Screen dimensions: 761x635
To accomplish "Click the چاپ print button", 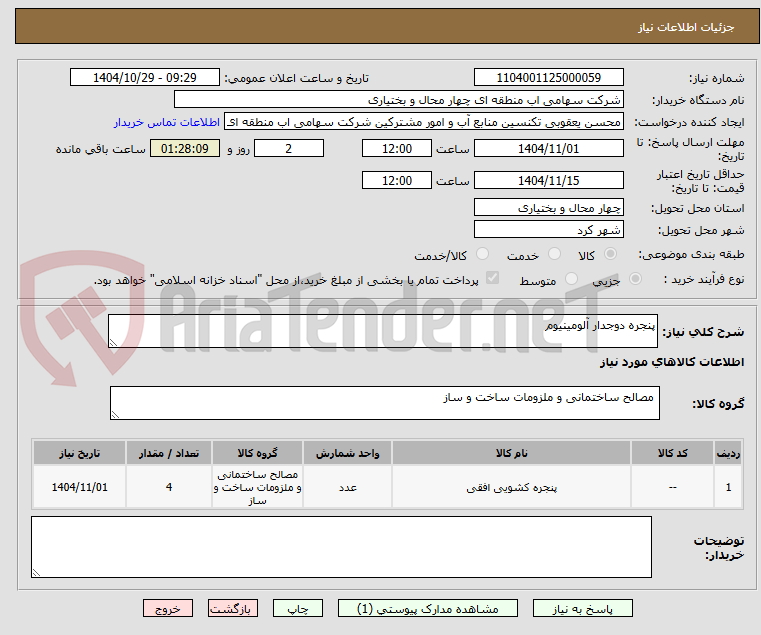I will click(x=298, y=608).
